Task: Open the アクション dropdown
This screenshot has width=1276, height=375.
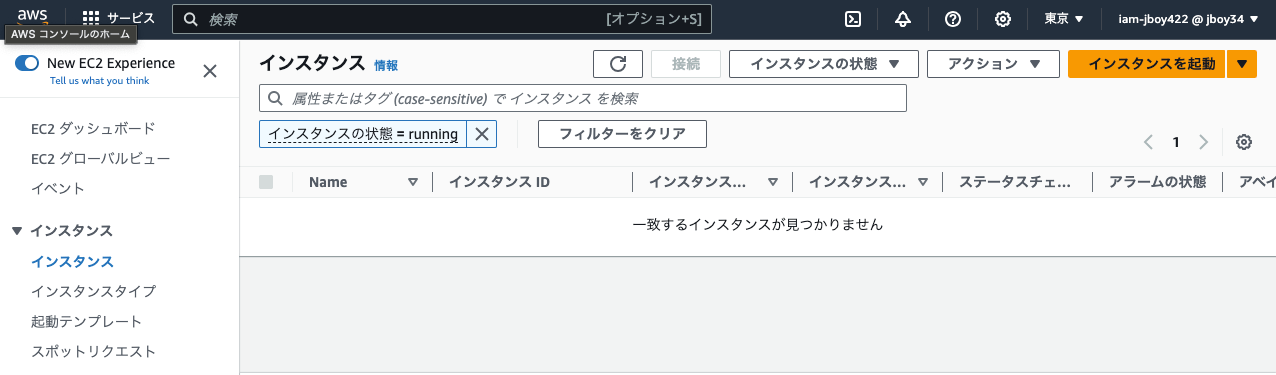Action: coord(993,64)
